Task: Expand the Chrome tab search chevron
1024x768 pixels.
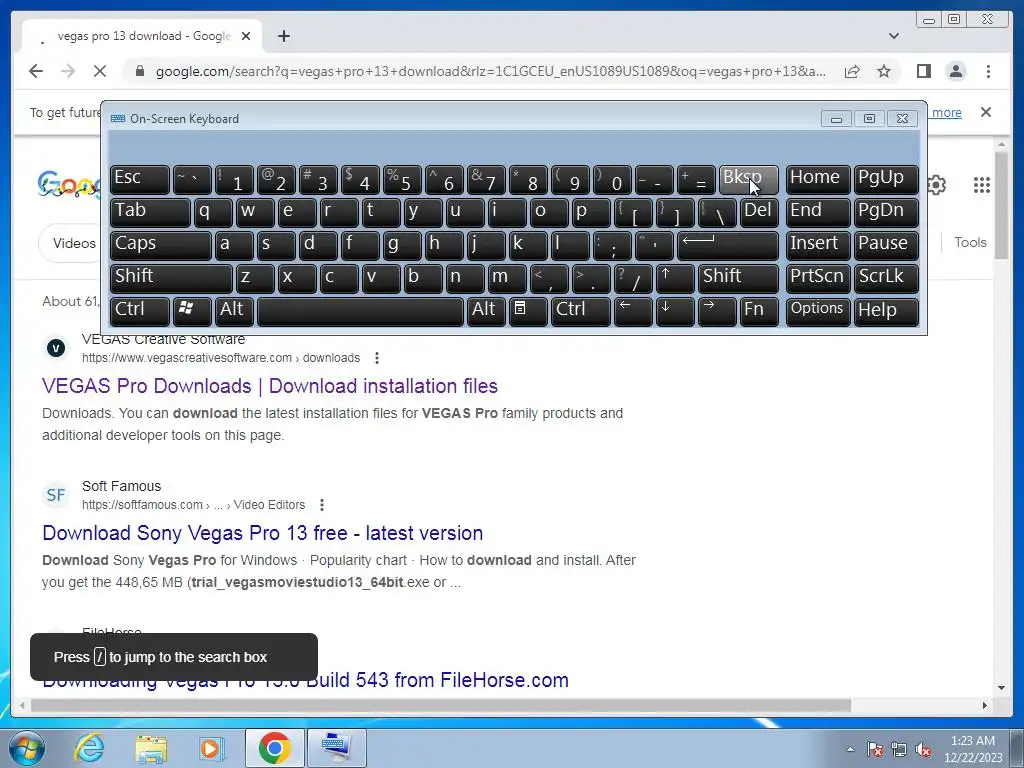Action: pyautogui.click(x=894, y=36)
